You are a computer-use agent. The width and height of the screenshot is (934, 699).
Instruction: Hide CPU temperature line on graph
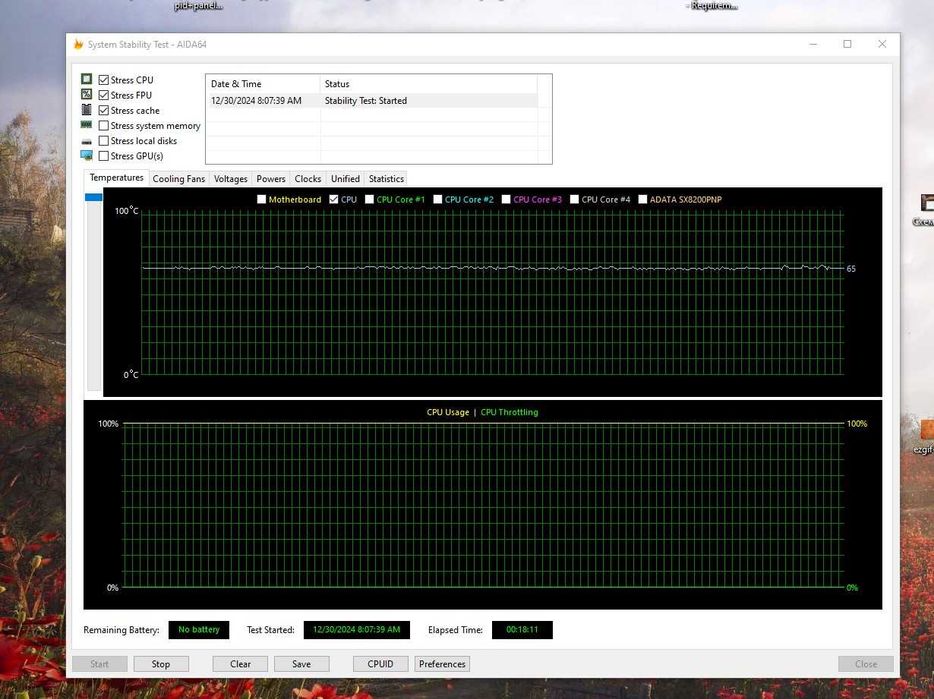click(x=334, y=199)
